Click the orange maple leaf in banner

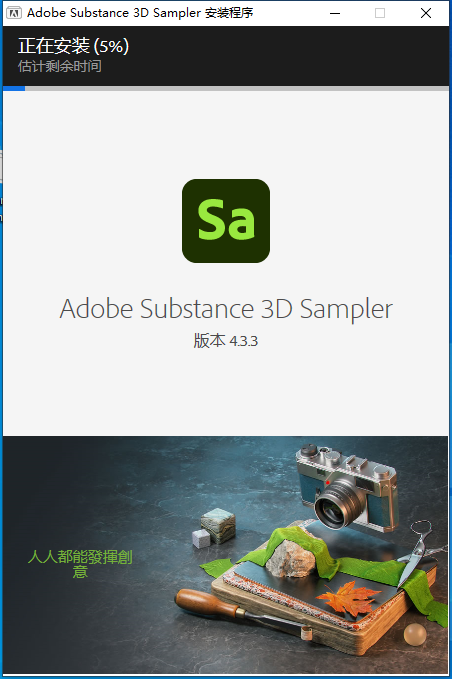[349, 598]
